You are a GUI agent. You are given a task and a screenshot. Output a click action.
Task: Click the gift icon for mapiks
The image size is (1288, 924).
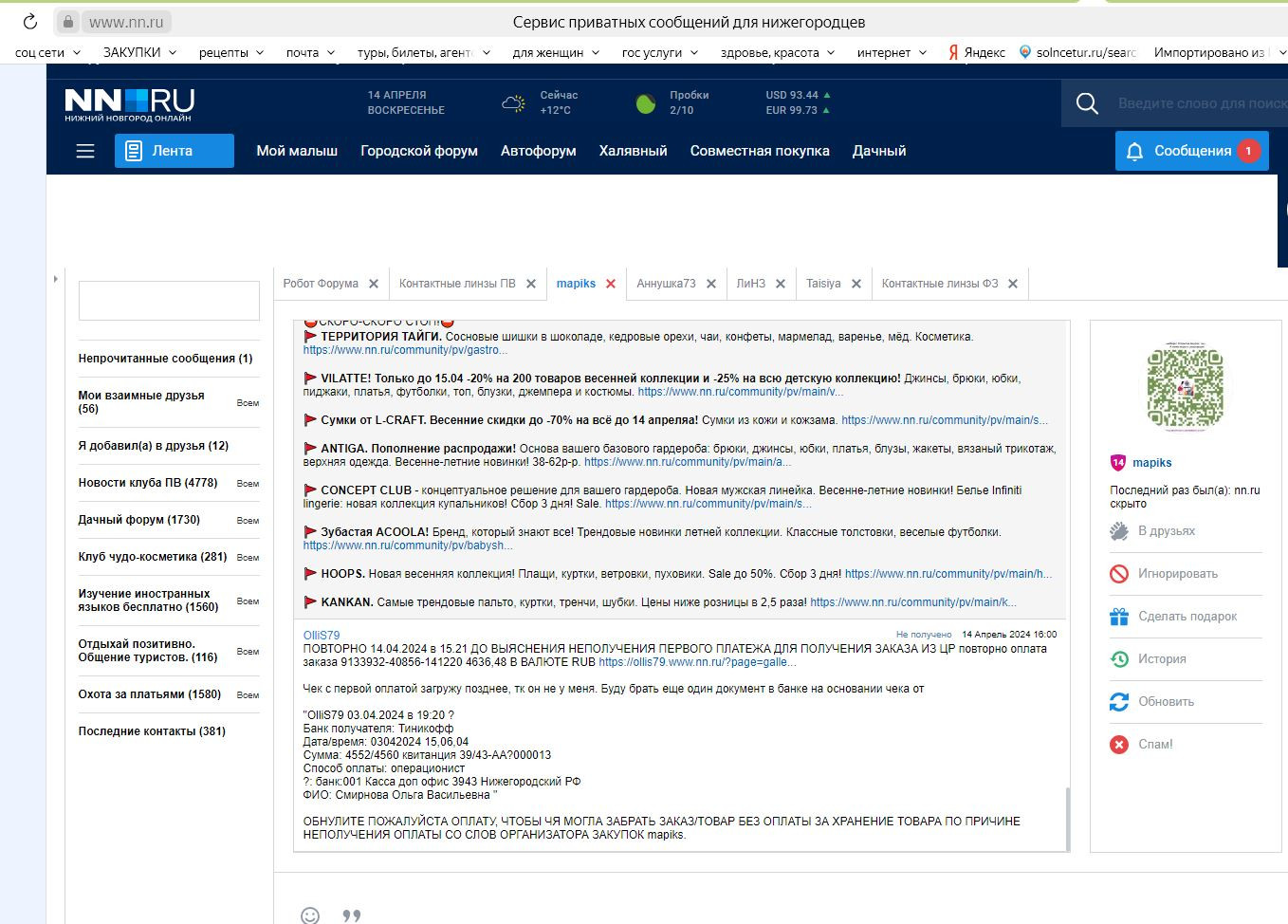[x=1119, y=617]
